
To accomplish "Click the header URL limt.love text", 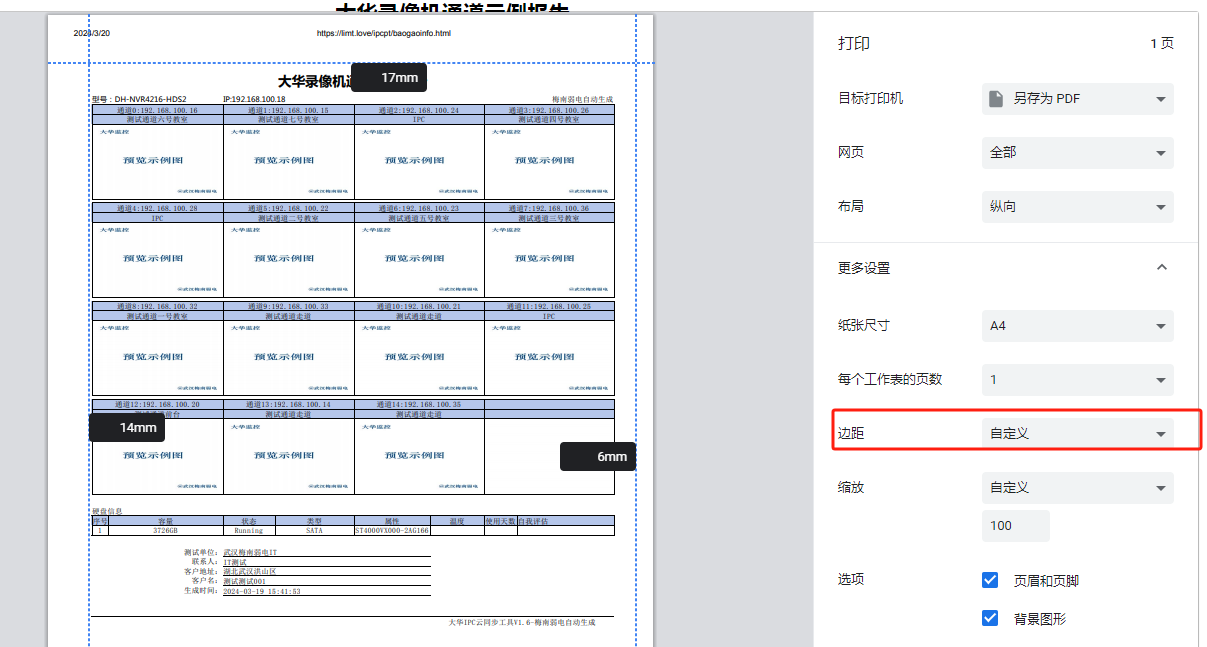I will (384, 33).
